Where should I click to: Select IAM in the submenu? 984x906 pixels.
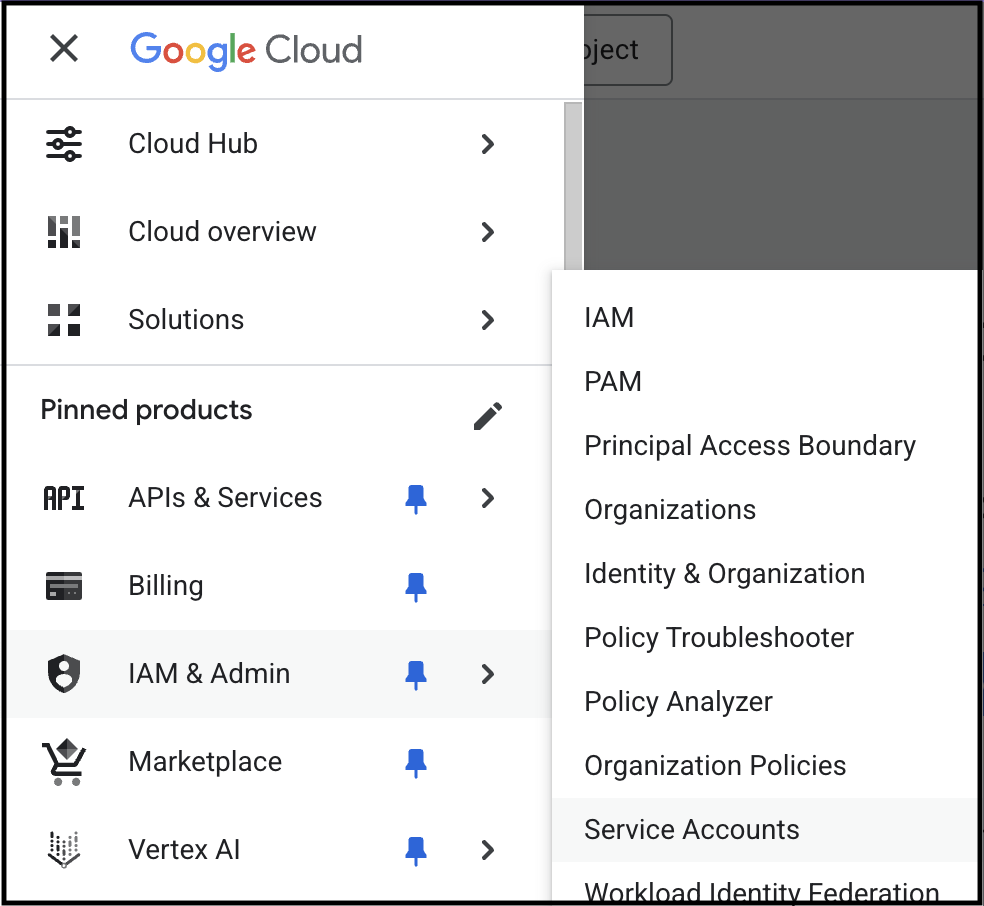coord(764,317)
